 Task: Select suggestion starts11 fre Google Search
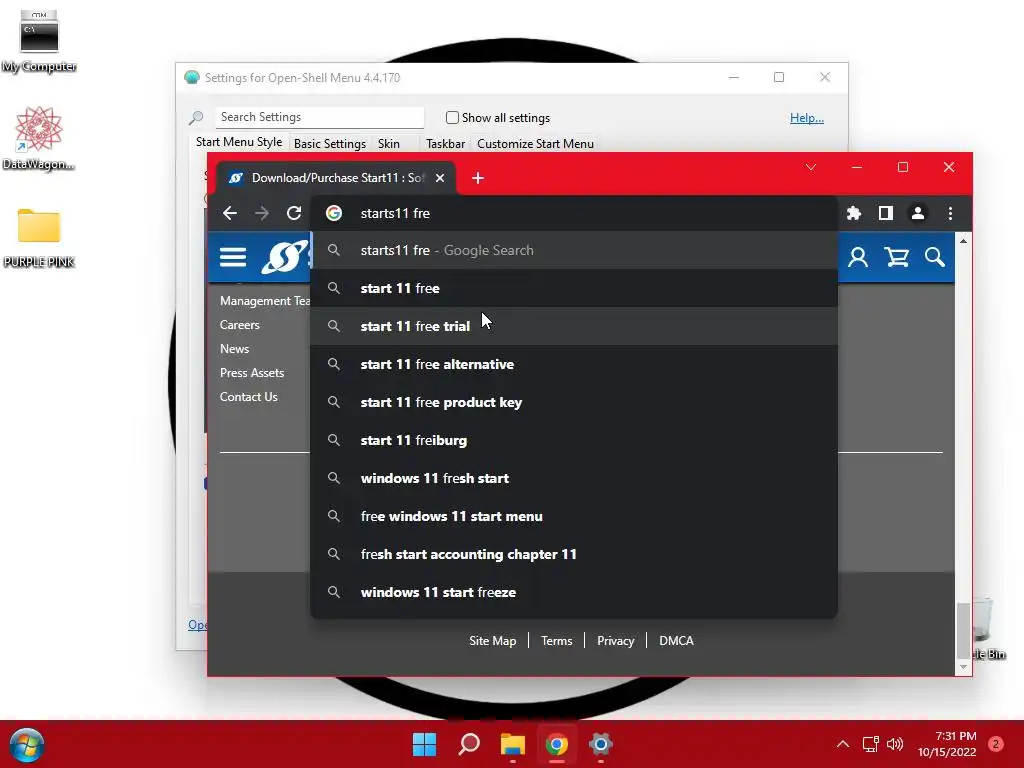574,250
